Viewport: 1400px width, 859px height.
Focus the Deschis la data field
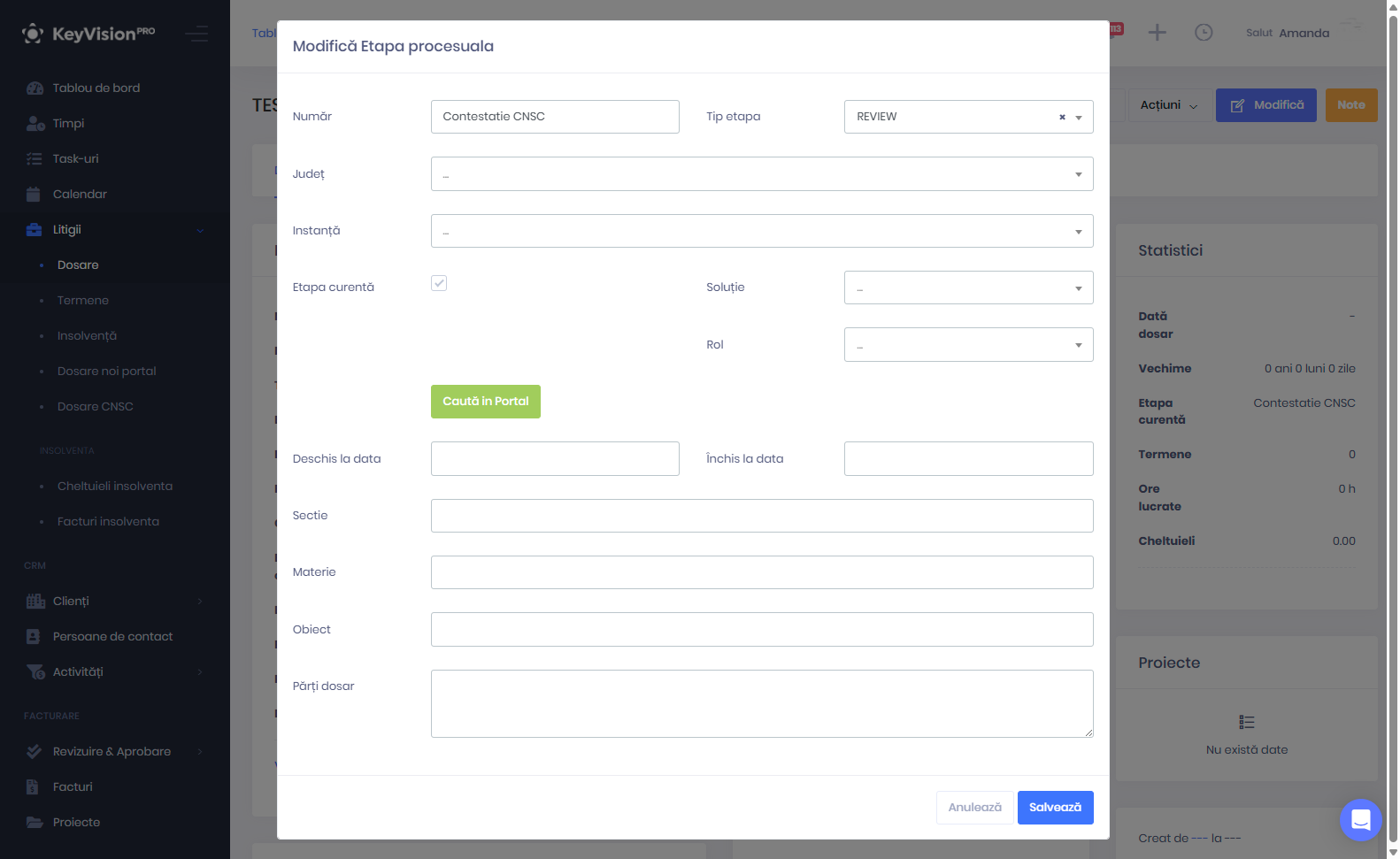(555, 458)
